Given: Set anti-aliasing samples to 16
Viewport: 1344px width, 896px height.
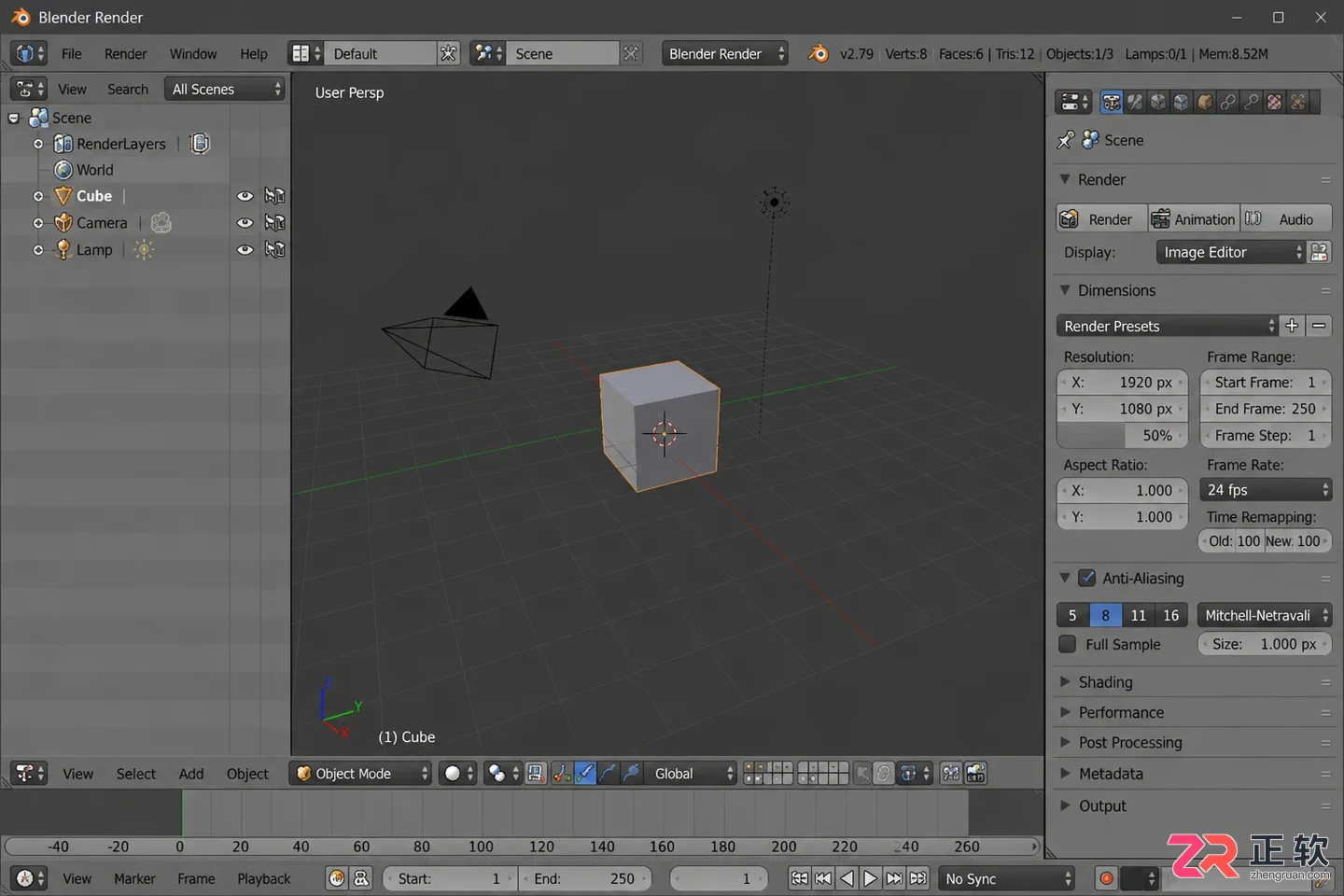Looking at the screenshot, I should 1171,615.
